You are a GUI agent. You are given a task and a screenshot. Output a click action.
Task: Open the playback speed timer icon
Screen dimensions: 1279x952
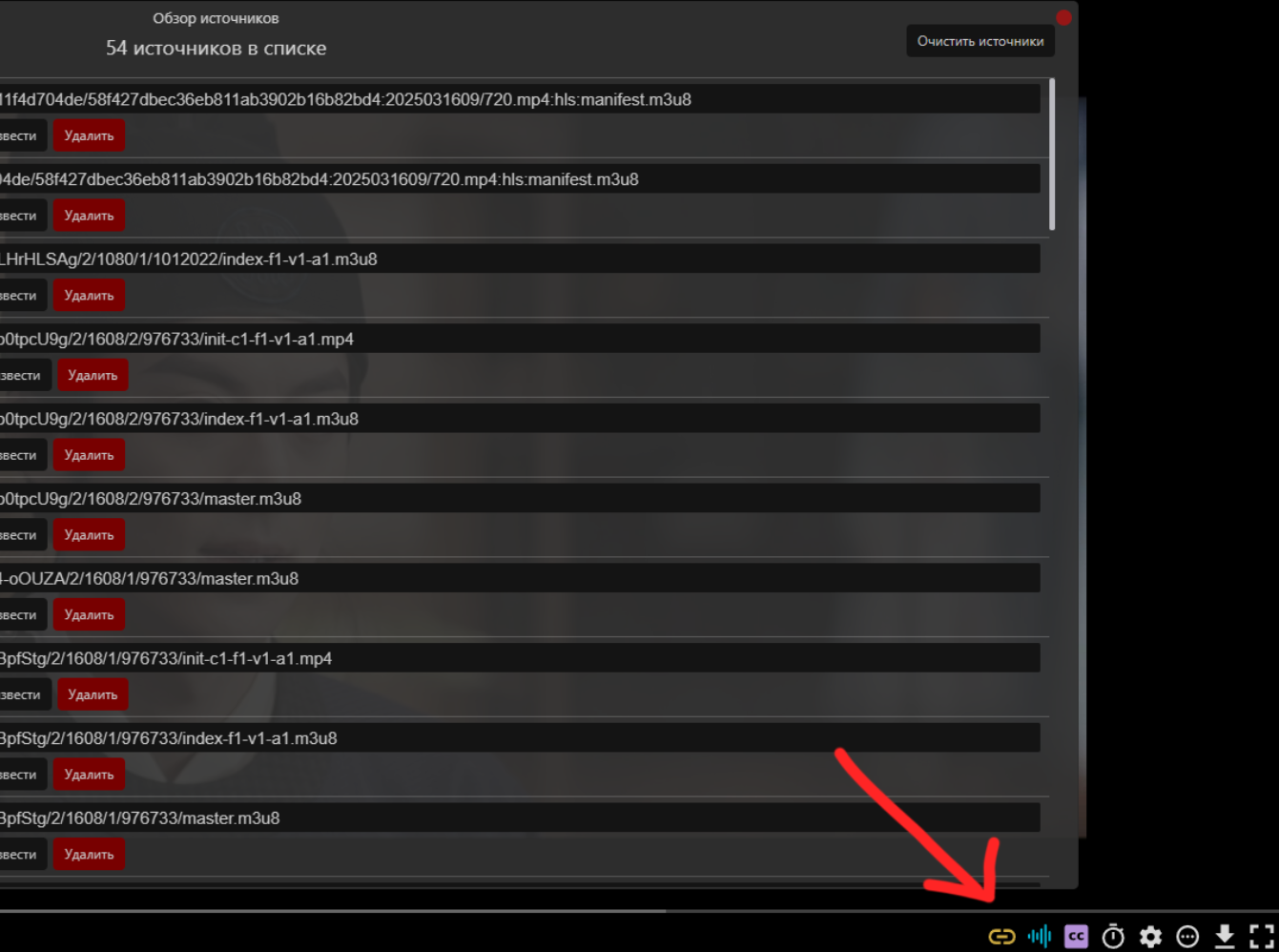(x=1113, y=937)
